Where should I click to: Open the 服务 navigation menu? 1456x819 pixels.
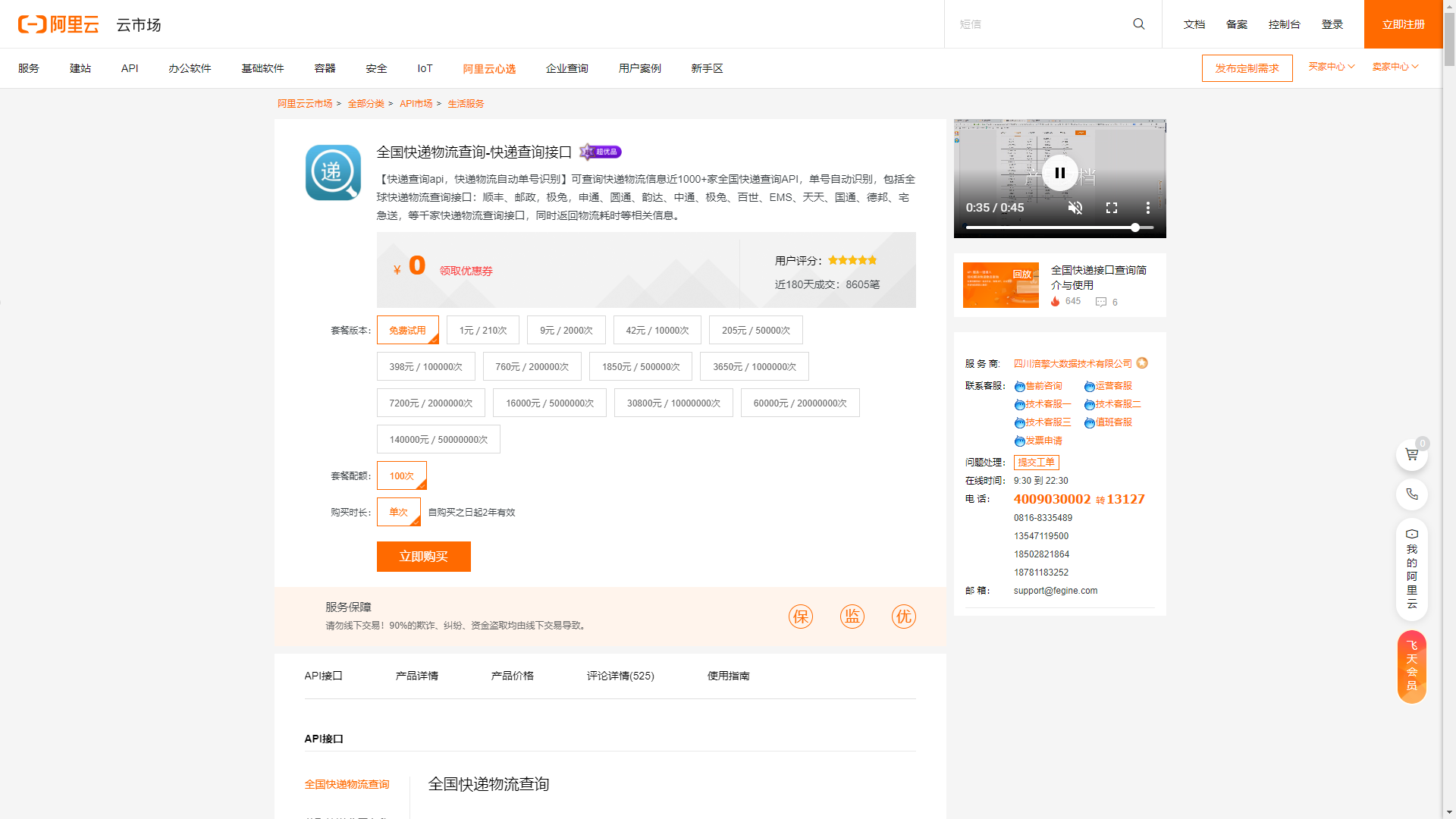29,68
